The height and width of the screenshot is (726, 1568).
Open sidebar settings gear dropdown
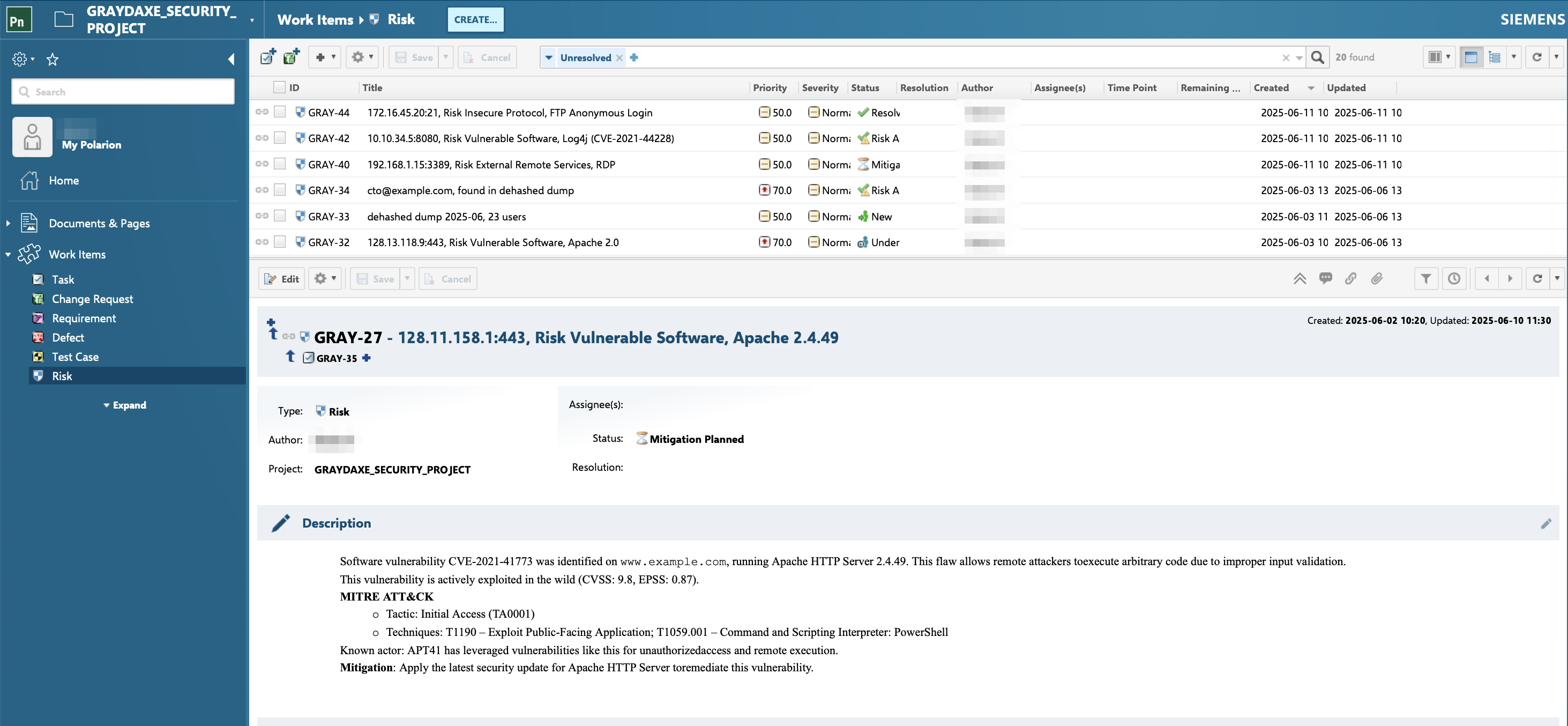tap(23, 59)
